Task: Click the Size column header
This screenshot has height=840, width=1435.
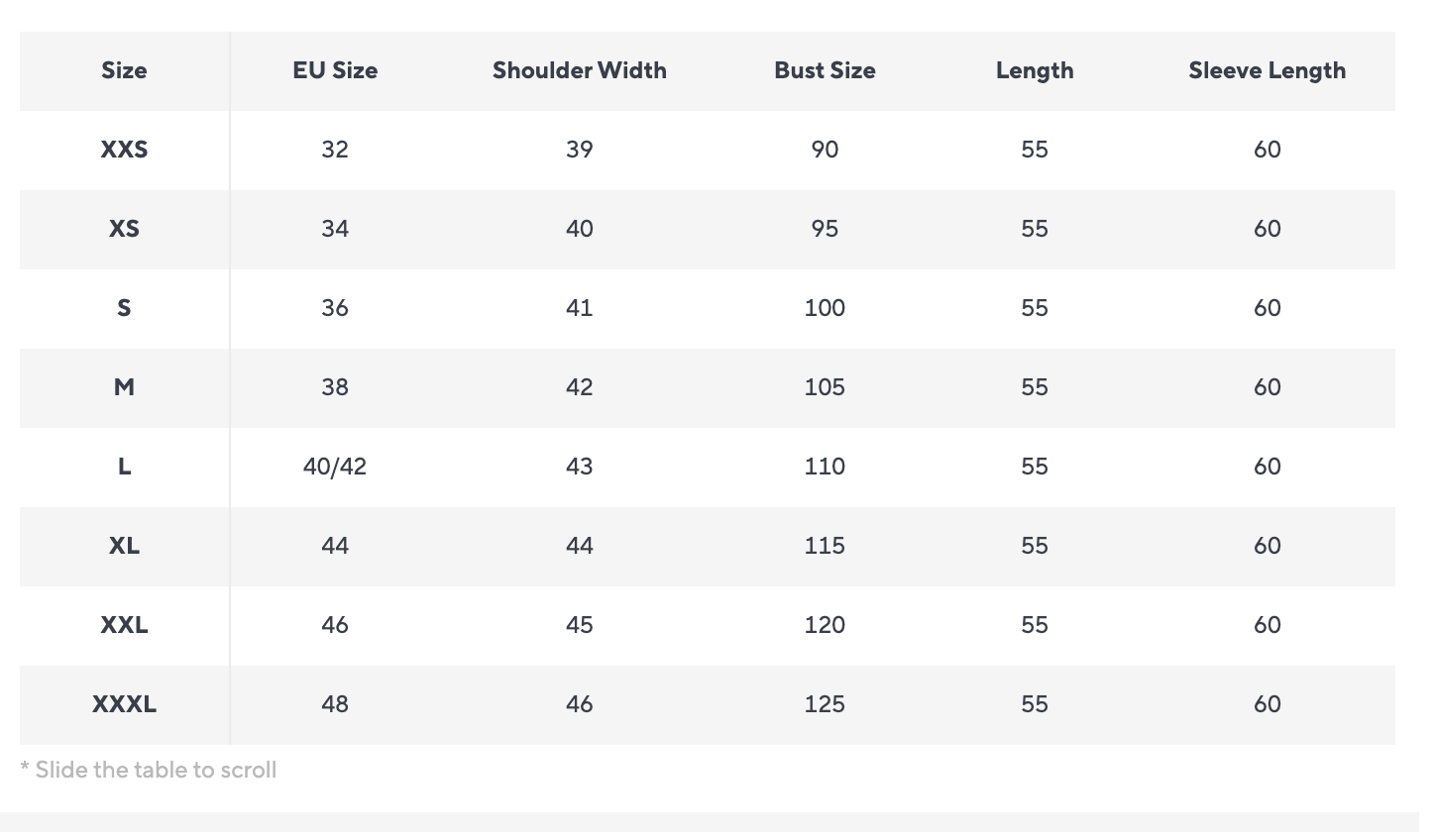Action: [124, 70]
